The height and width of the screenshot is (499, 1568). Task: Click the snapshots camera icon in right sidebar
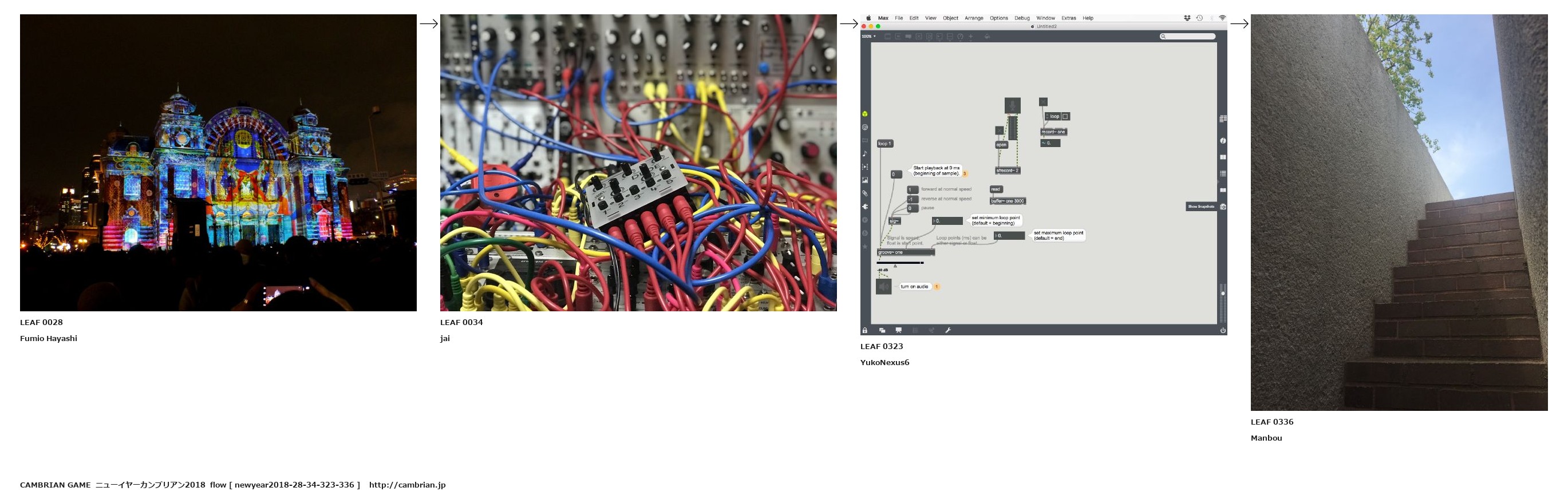click(x=1222, y=207)
